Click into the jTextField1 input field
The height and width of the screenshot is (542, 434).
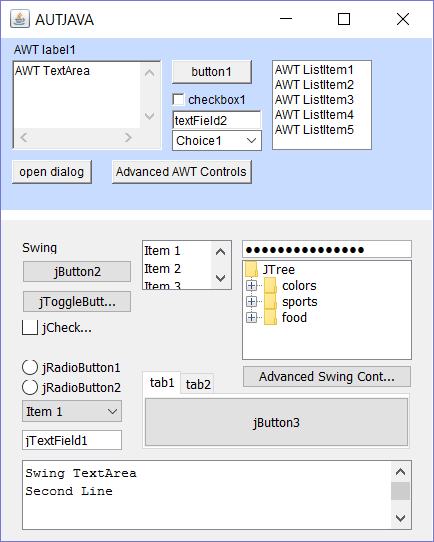(72, 440)
